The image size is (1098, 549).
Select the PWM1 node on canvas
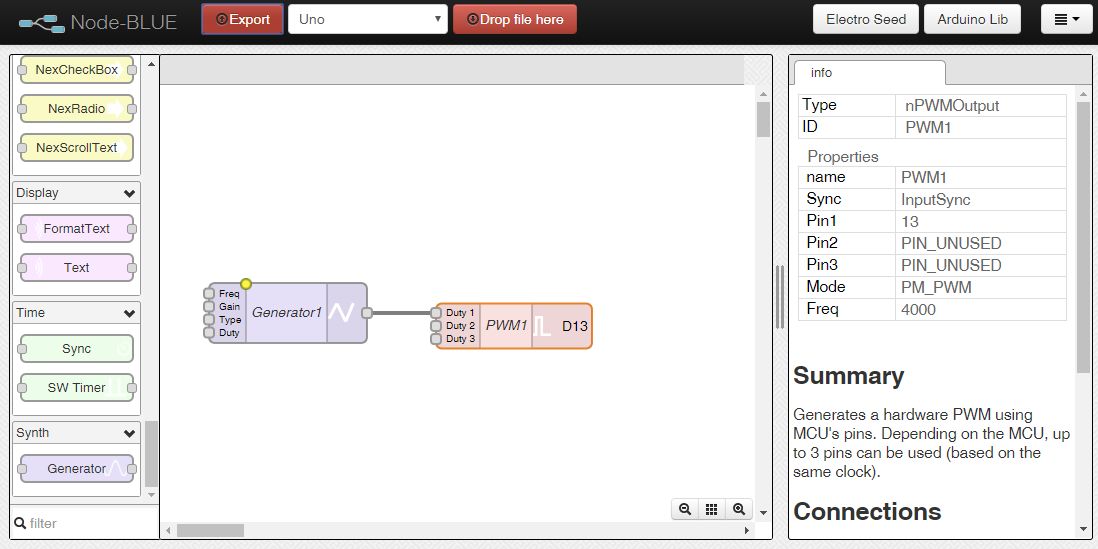pyautogui.click(x=514, y=326)
